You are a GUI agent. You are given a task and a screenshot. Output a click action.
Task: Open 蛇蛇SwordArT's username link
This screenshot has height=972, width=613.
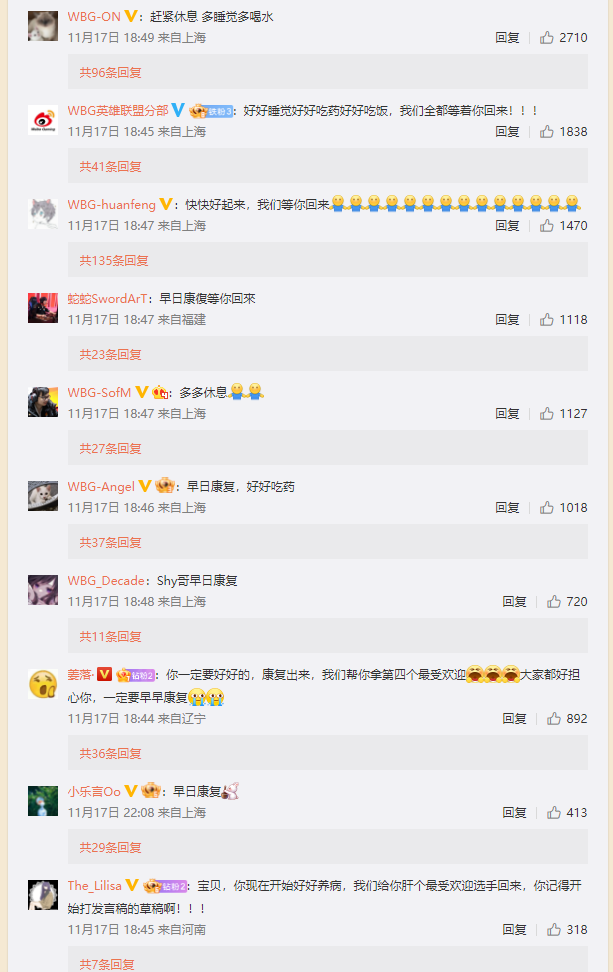tap(107, 299)
